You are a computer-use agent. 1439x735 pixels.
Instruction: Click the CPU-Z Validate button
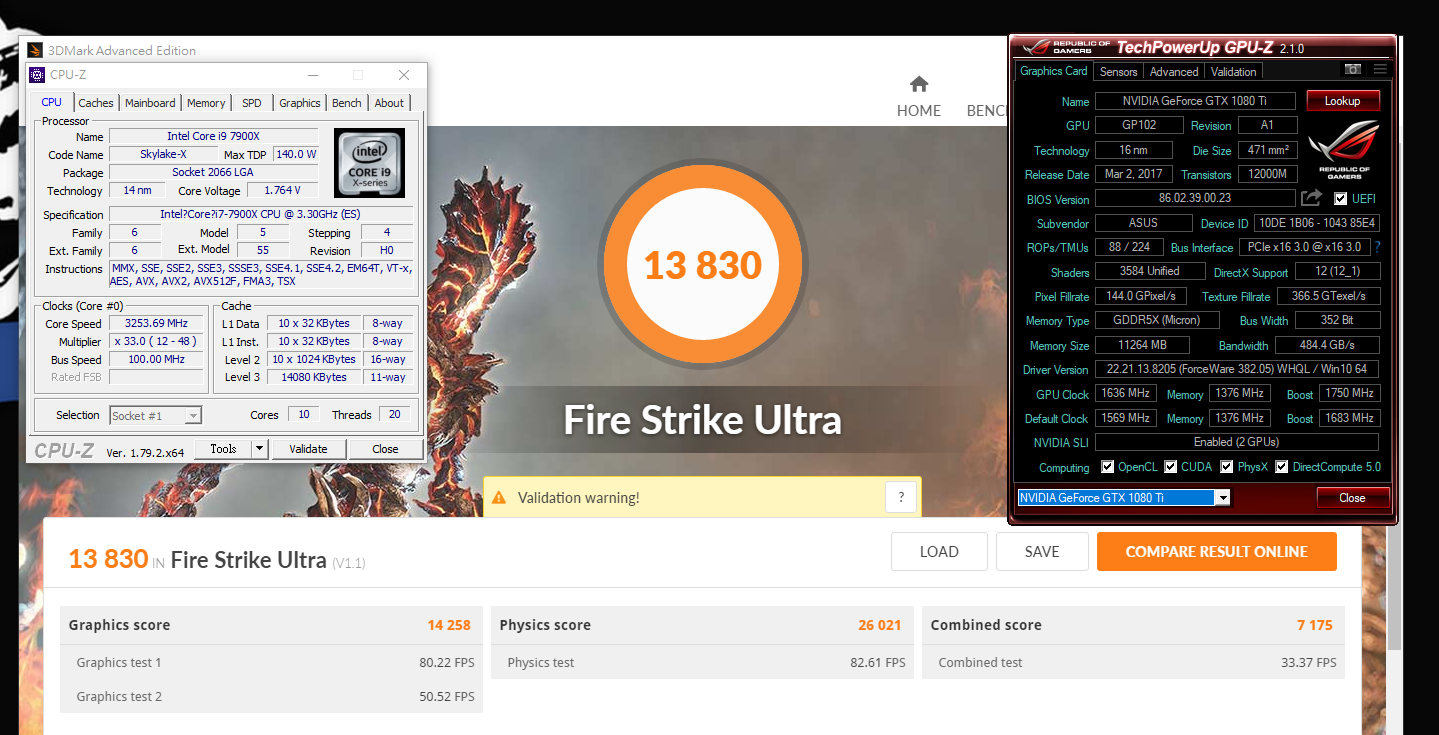tap(308, 449)
